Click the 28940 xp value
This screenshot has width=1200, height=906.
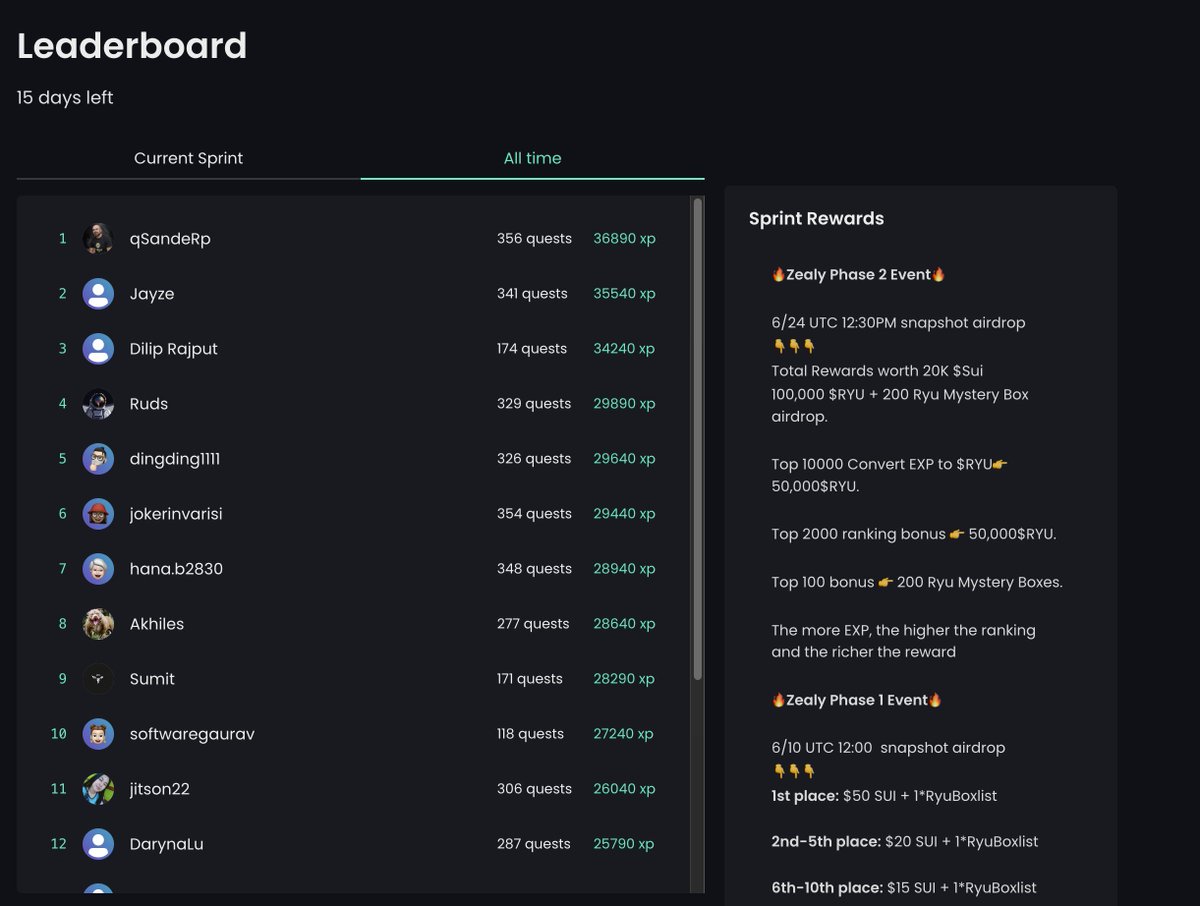(x=624, y=569)
